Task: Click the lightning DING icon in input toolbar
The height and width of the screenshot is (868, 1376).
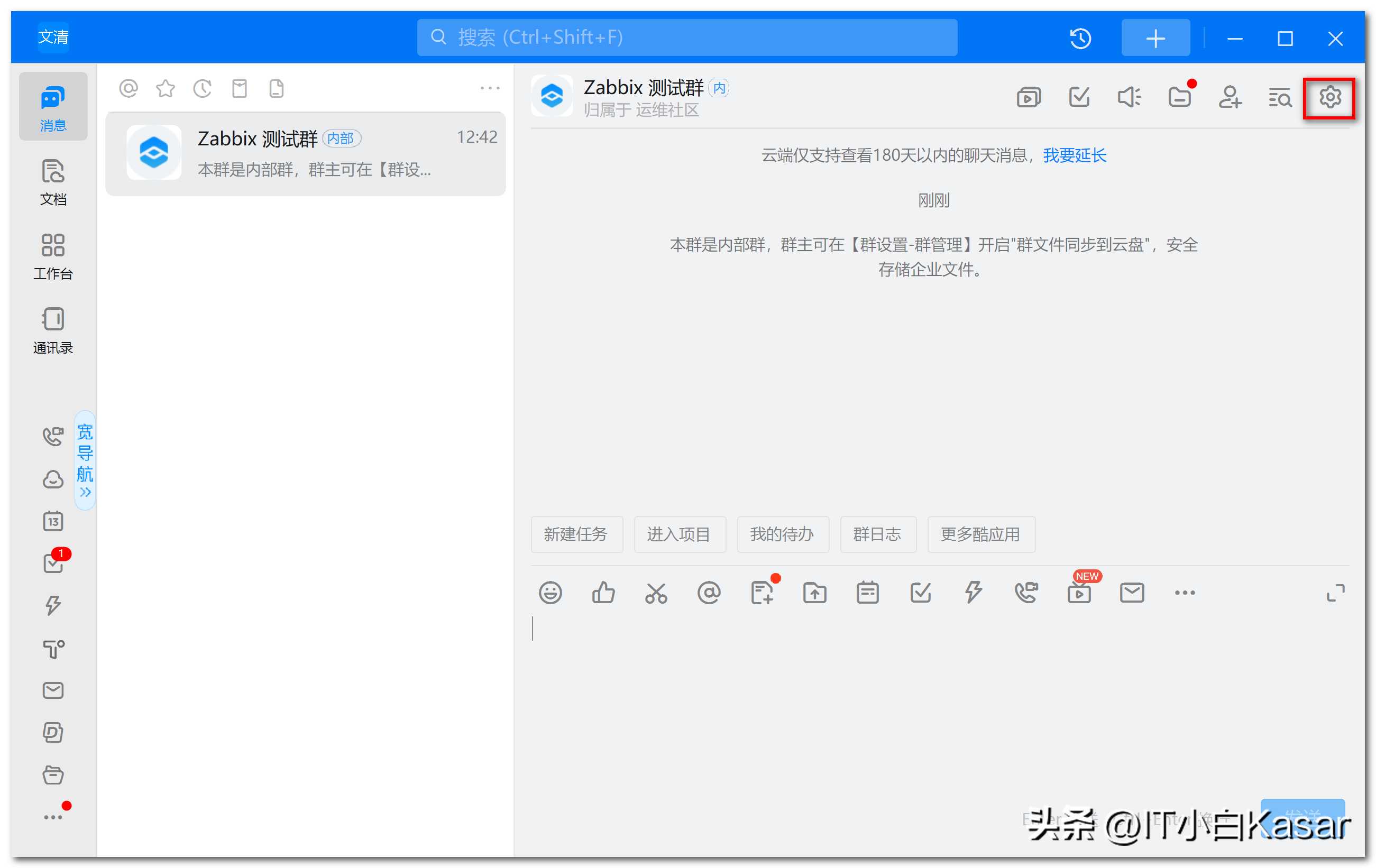Action: (x=974, y=593)
